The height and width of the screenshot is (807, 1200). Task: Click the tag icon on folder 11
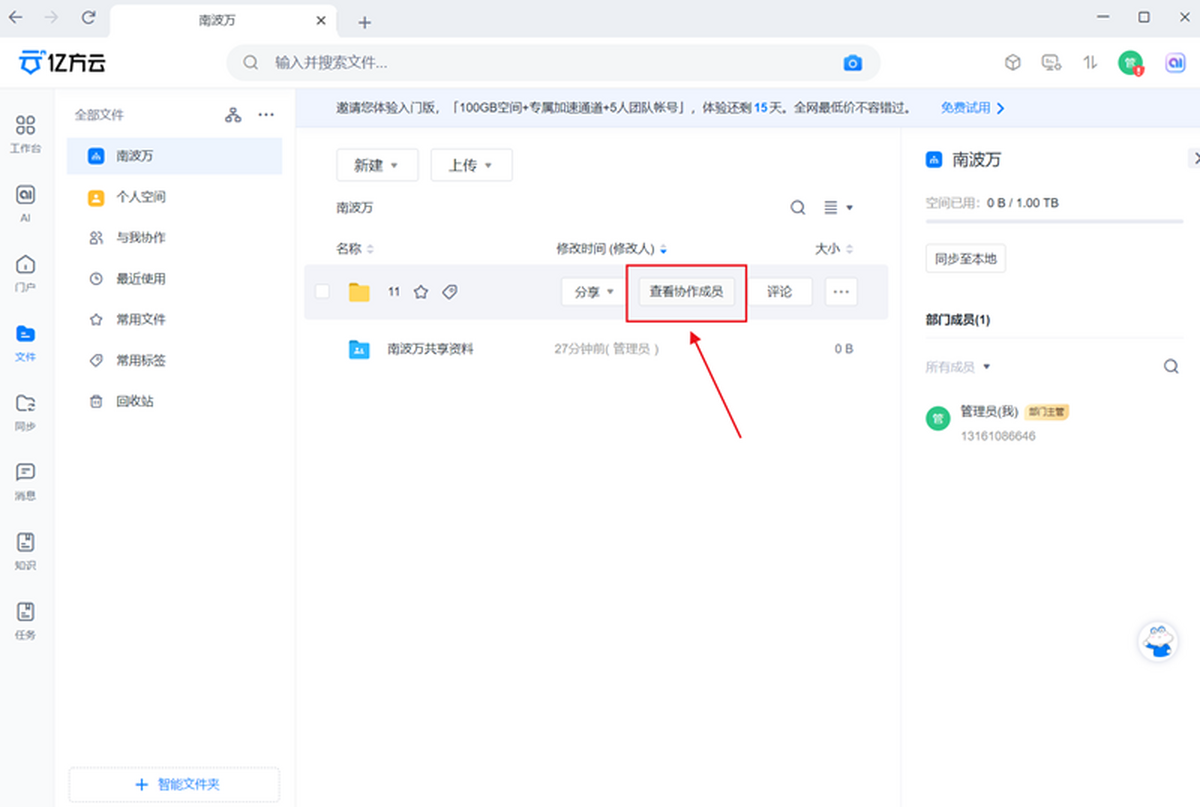click(450, 292)
